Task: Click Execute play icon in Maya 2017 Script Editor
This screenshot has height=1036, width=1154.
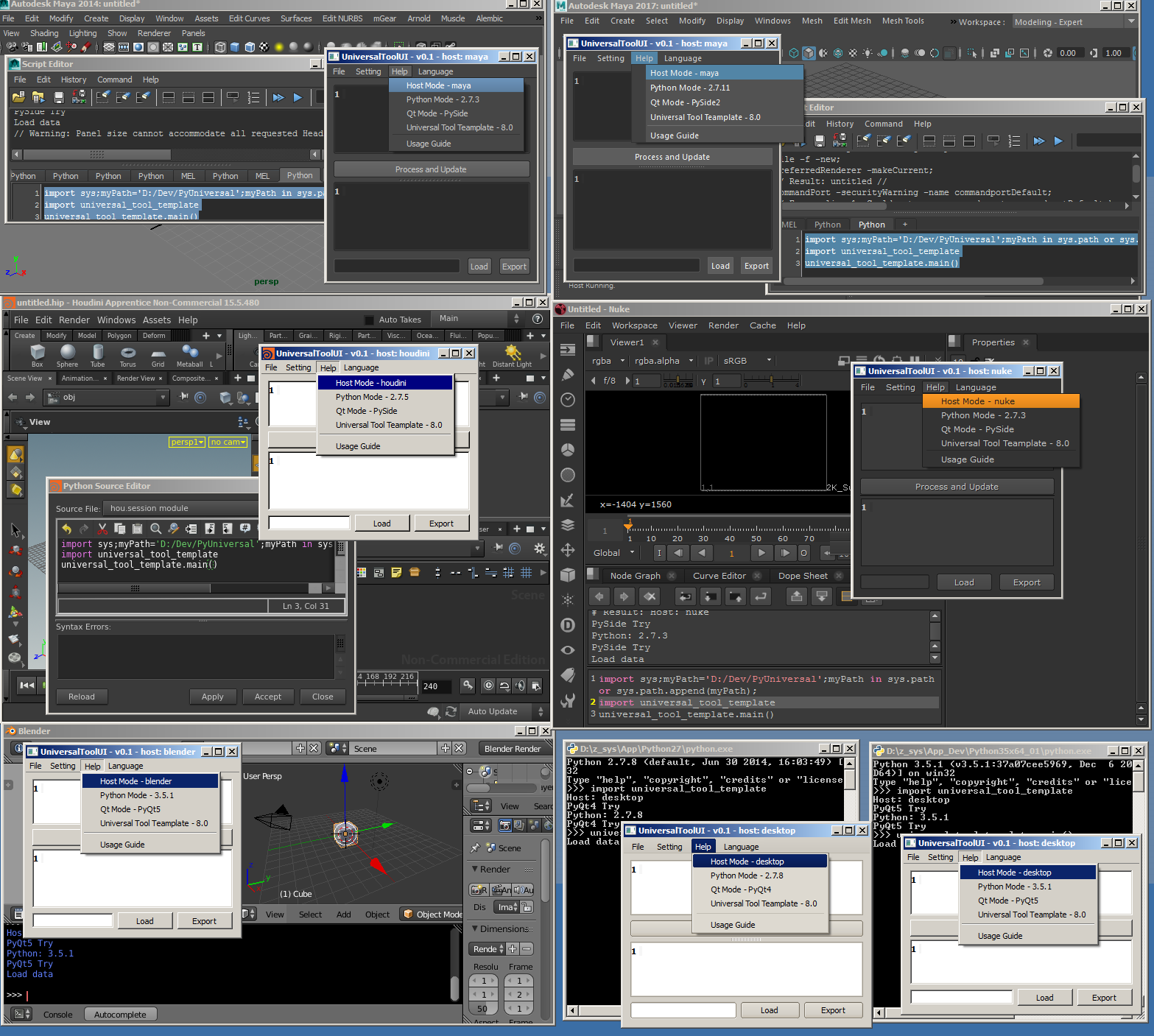Action: tap(1058, 141)
